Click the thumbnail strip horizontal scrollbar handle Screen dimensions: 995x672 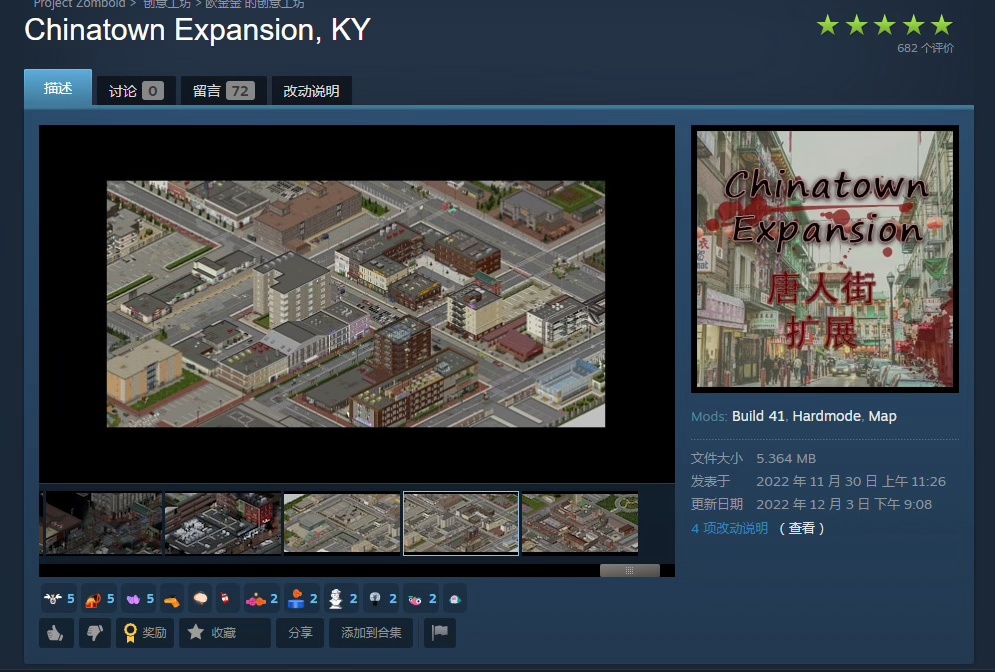coord(629,570)
